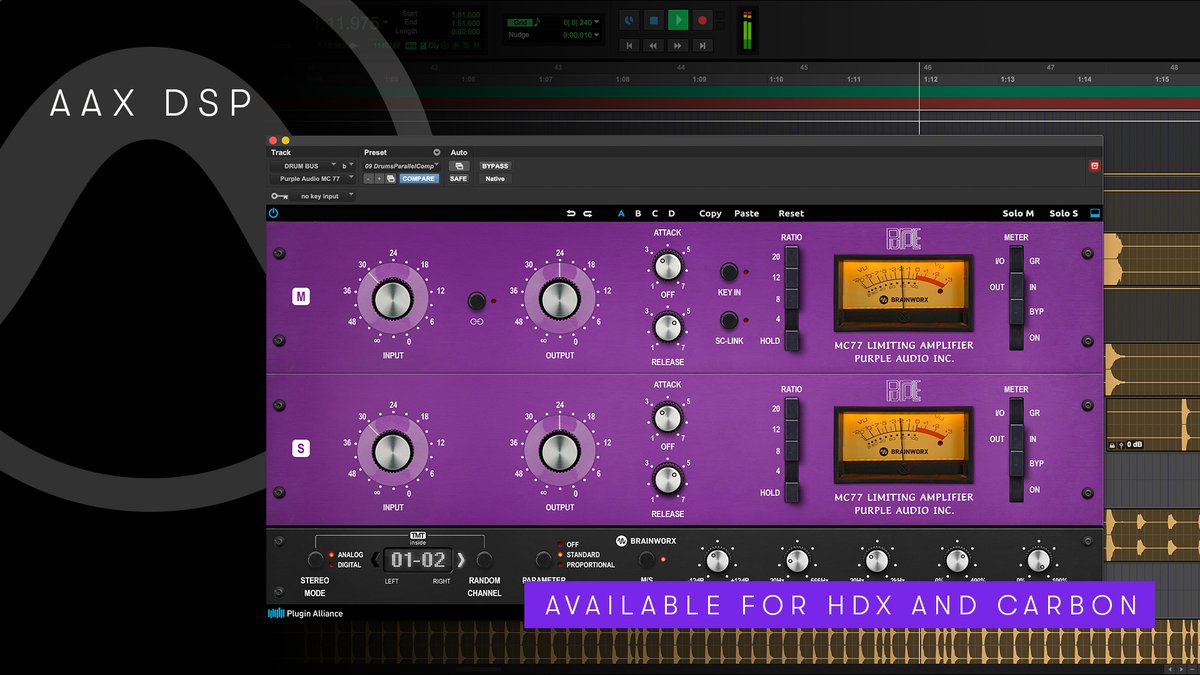This screenshot has height=675, width=1200.
Task: Click Paste in plugin toolbar
Action: tap(746, 213)
